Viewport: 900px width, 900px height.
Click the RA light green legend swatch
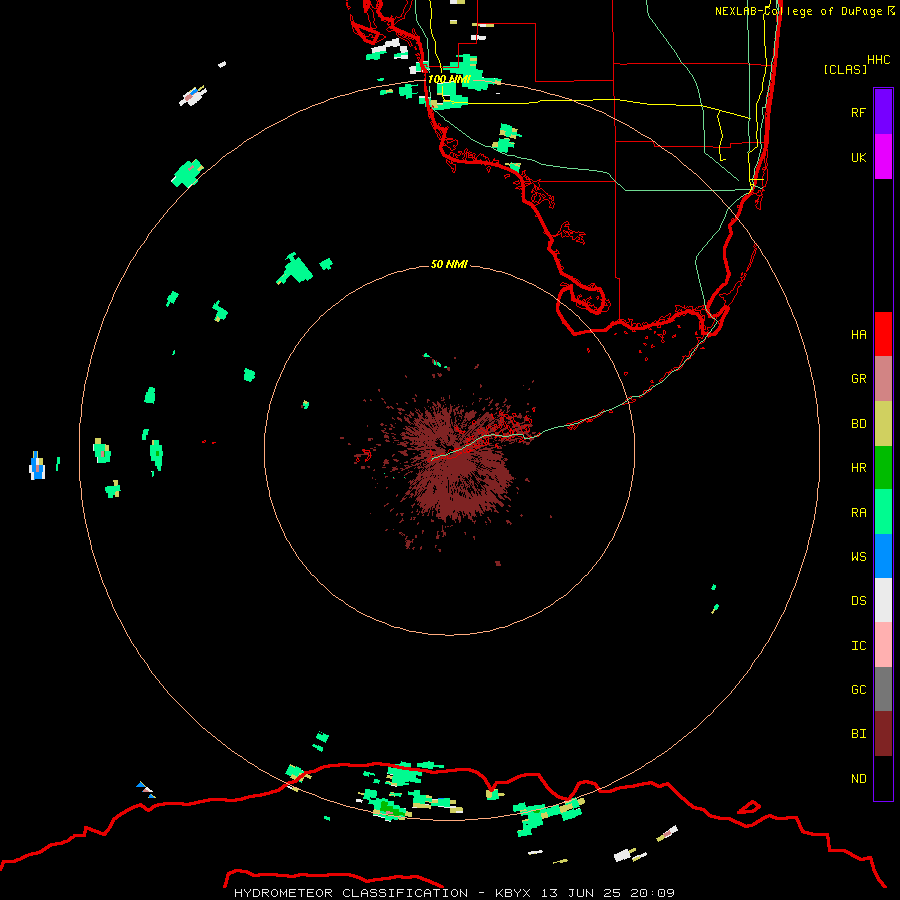[x=883, y=512]
